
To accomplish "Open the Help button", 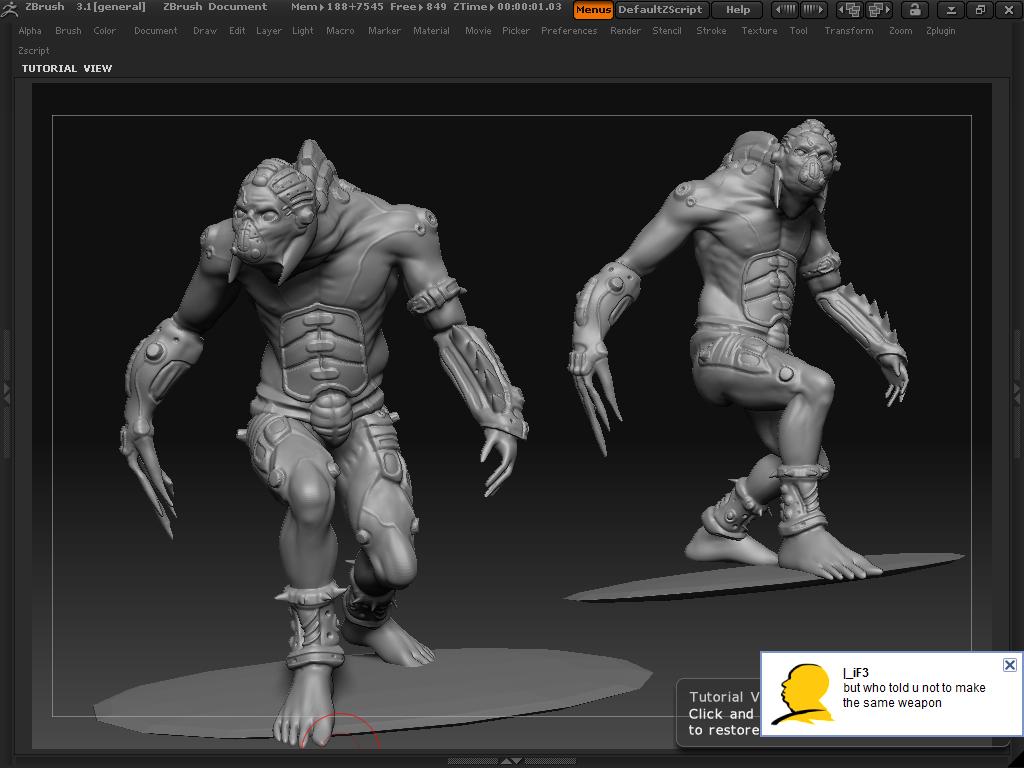I will [738, 10].
